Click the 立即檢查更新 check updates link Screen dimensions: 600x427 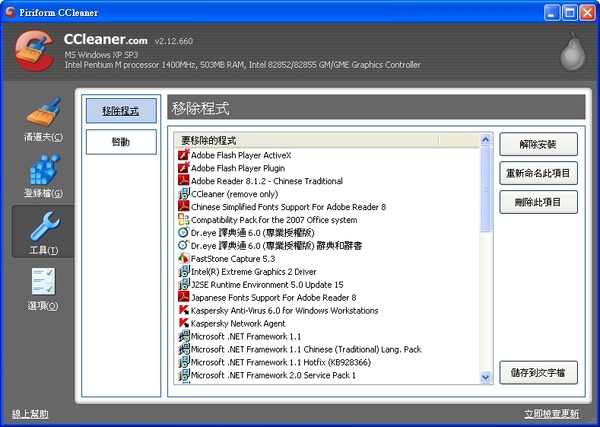[x=551, y=414]
